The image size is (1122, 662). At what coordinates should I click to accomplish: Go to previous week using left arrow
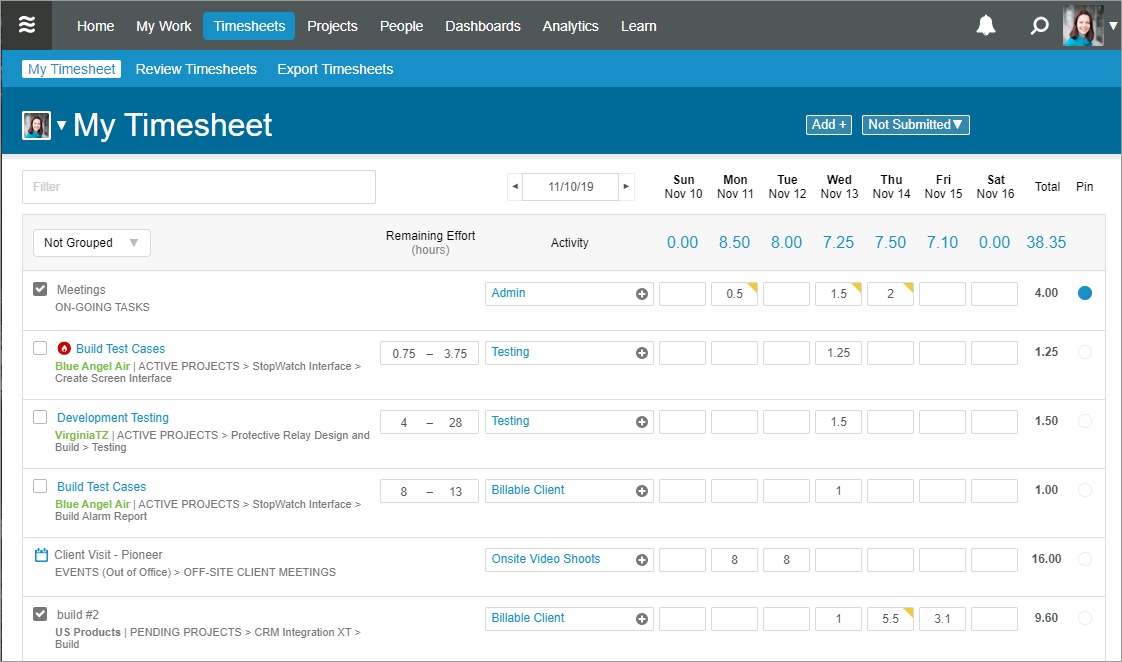click(x=515, y=187)
